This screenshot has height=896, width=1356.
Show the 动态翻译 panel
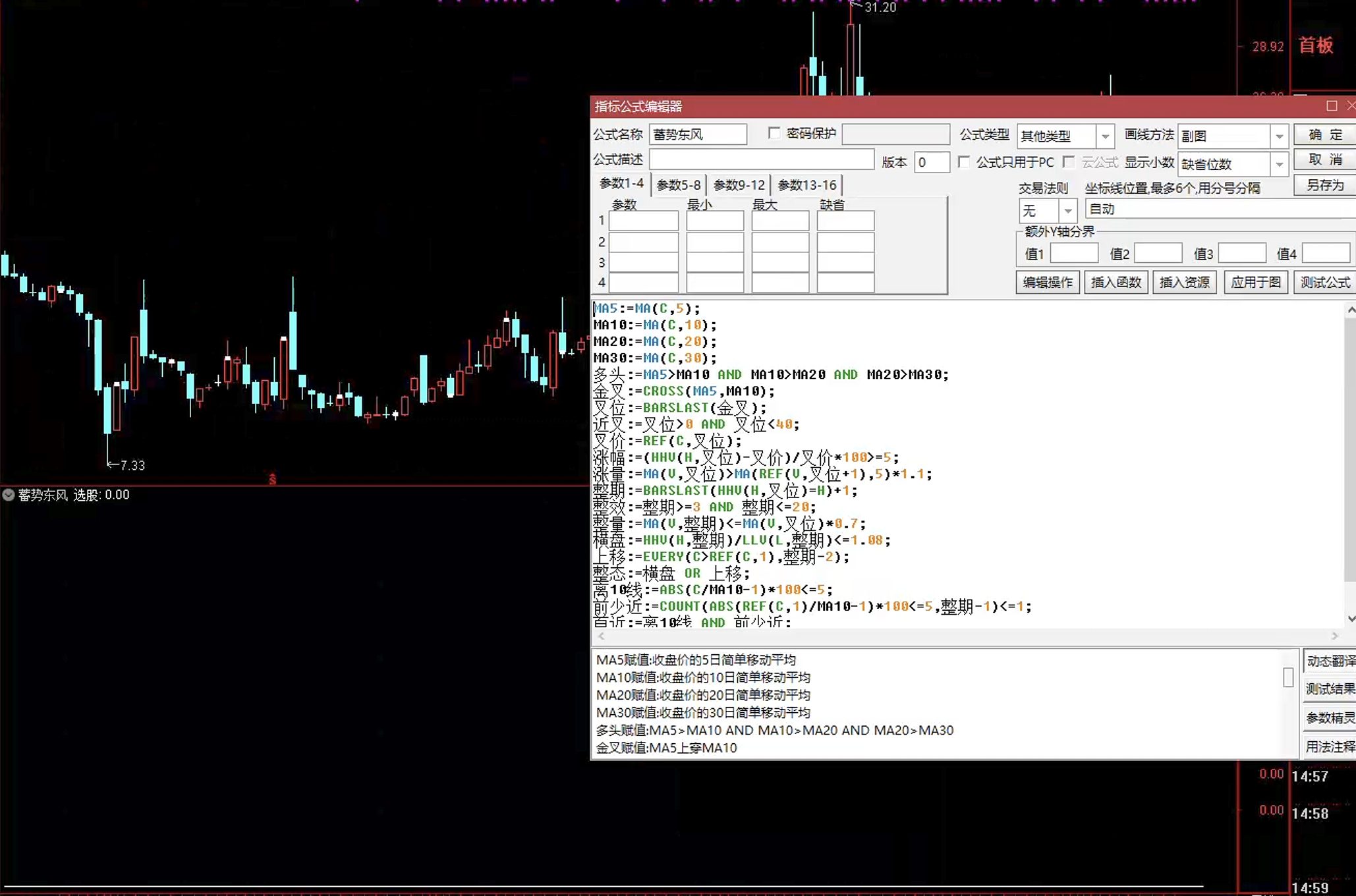pos(1330,661)
